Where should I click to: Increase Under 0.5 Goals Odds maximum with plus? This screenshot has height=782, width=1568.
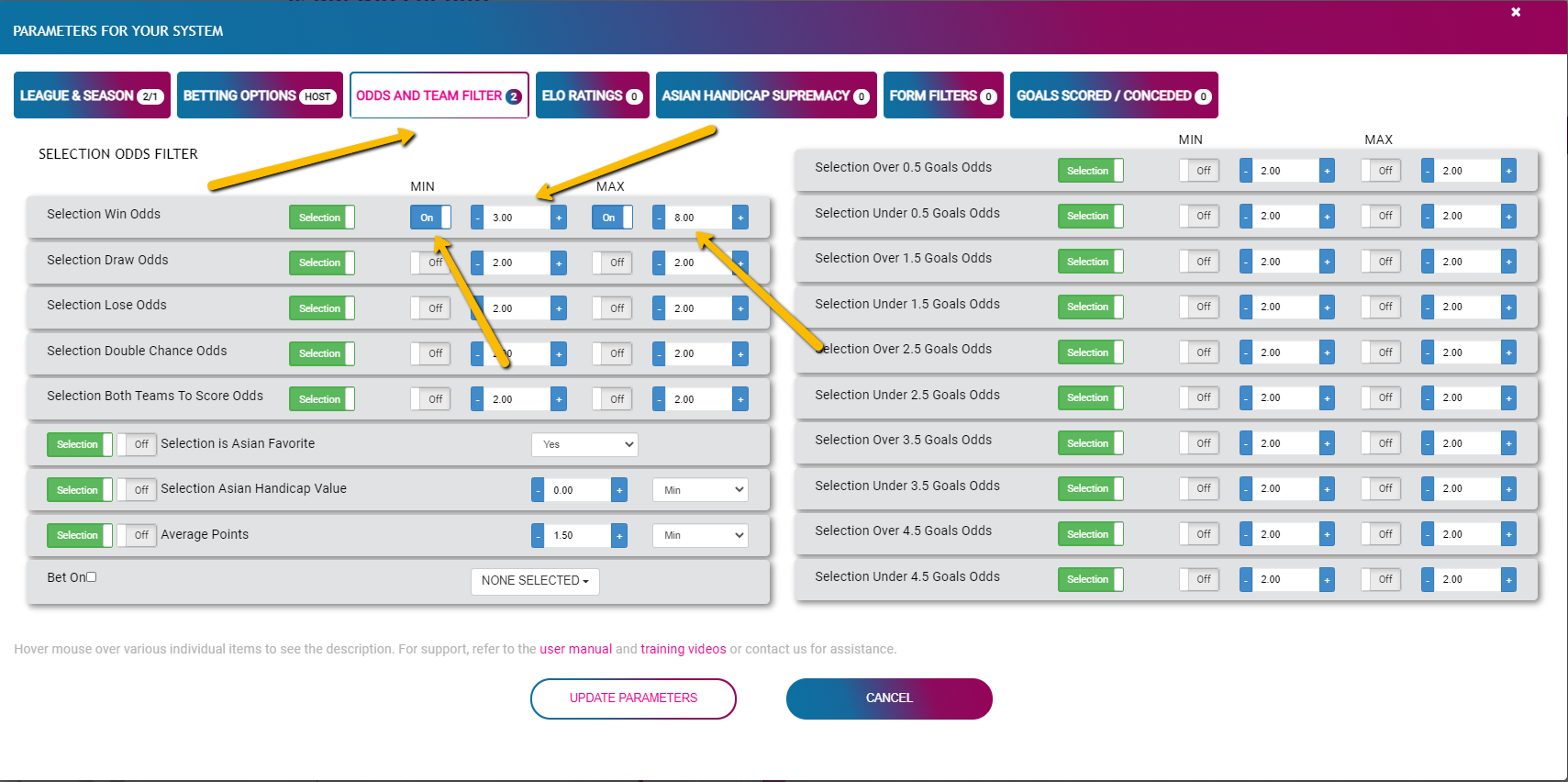tap(1508, 216)
